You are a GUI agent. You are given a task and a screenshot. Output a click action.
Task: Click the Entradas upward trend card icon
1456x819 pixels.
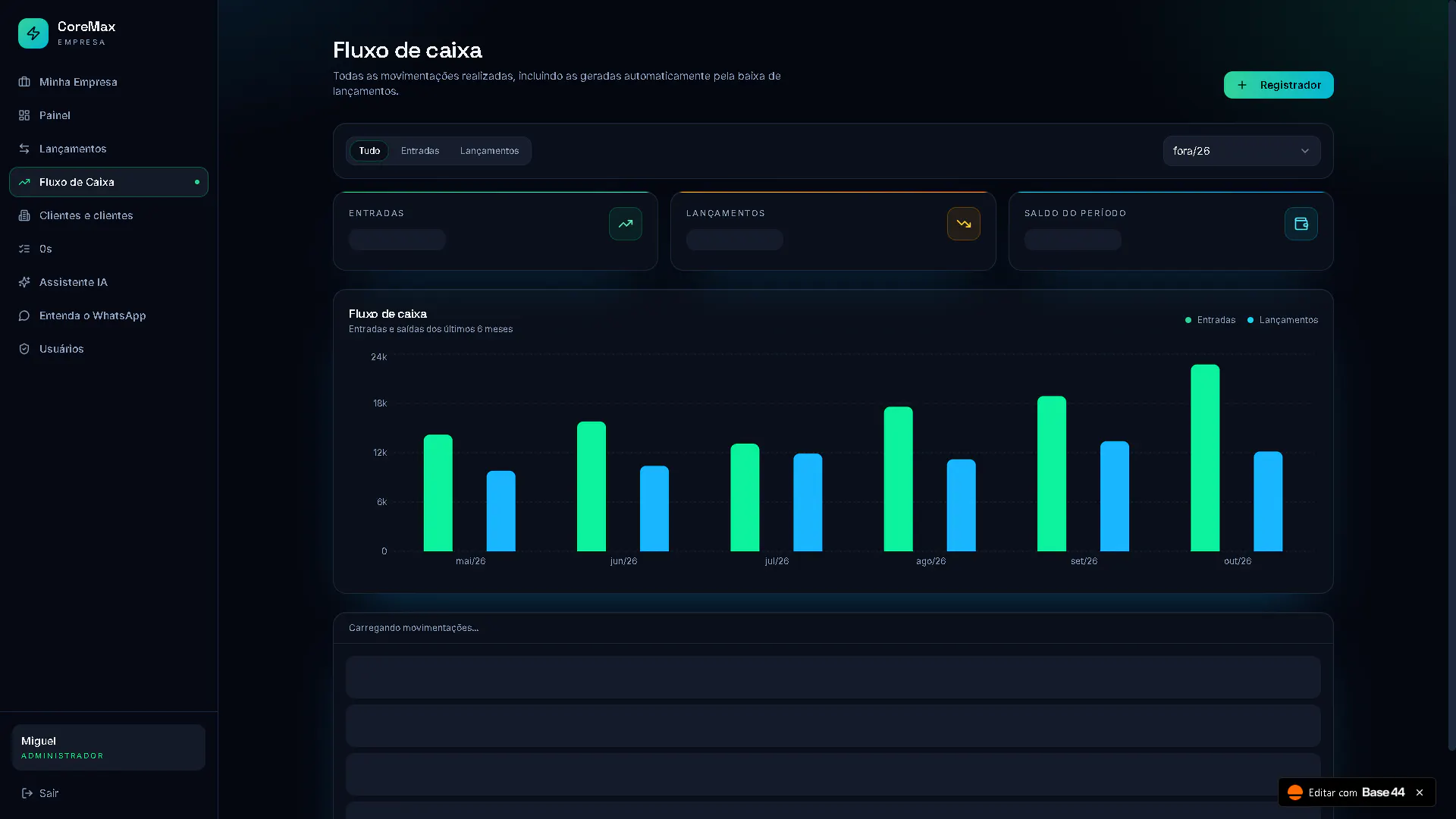pyautogui.click(x=626, y=224)
